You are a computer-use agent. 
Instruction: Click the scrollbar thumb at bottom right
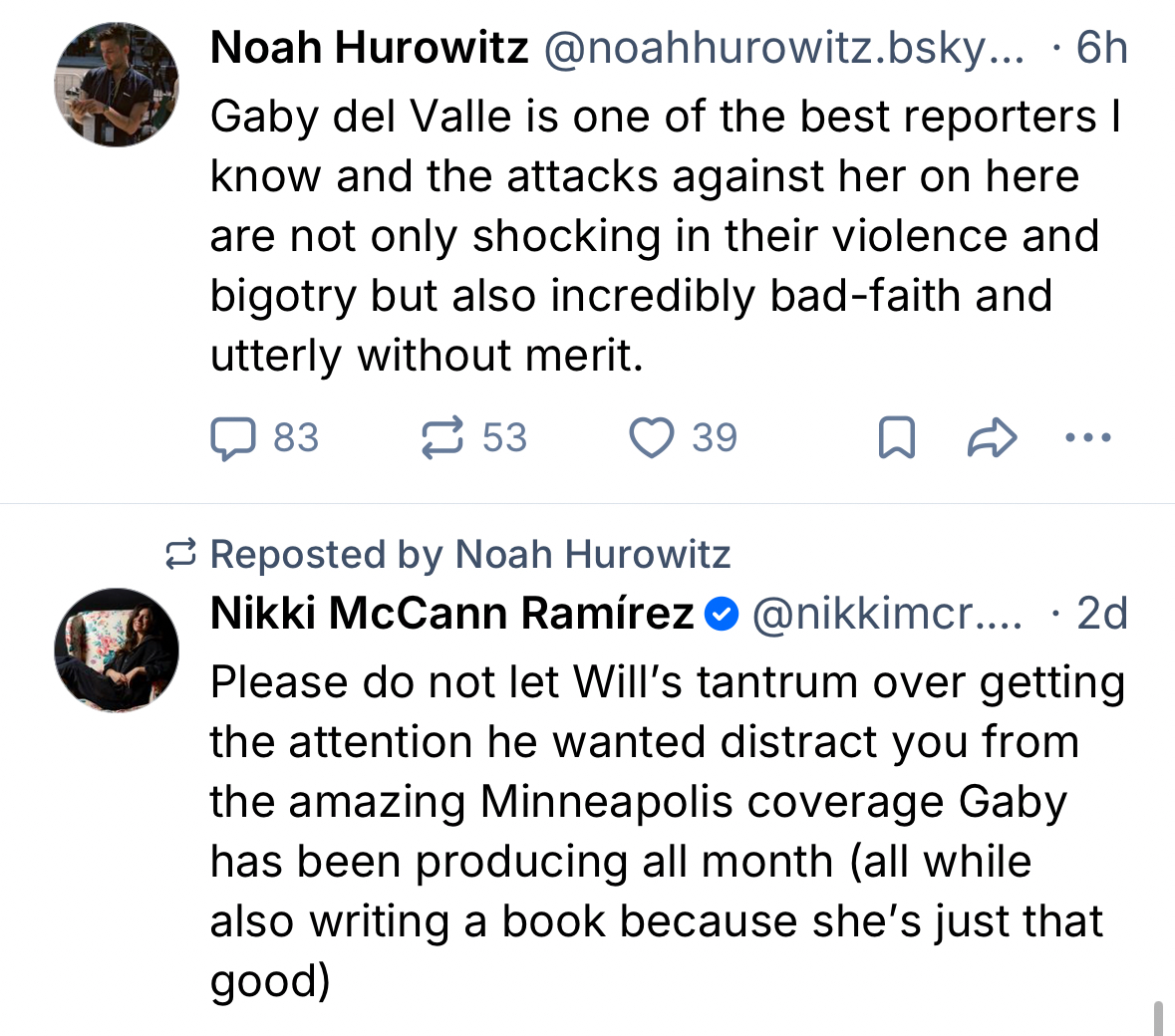tap(1158, 1018)
